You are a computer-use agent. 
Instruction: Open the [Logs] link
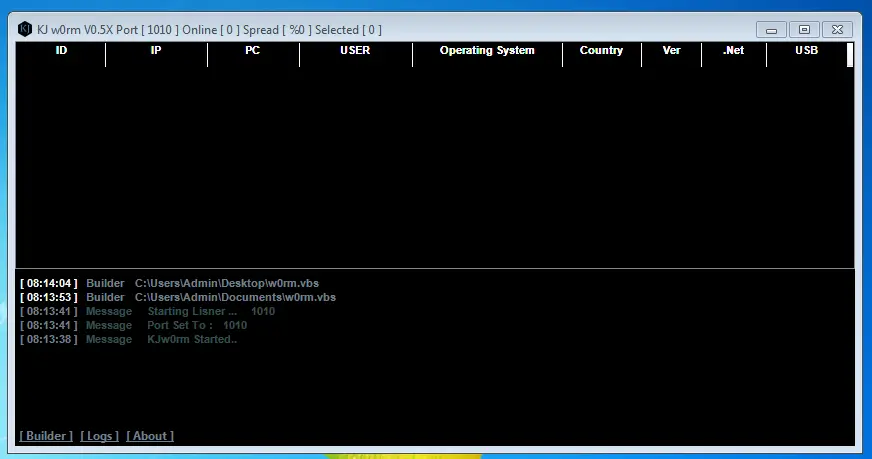99,436
